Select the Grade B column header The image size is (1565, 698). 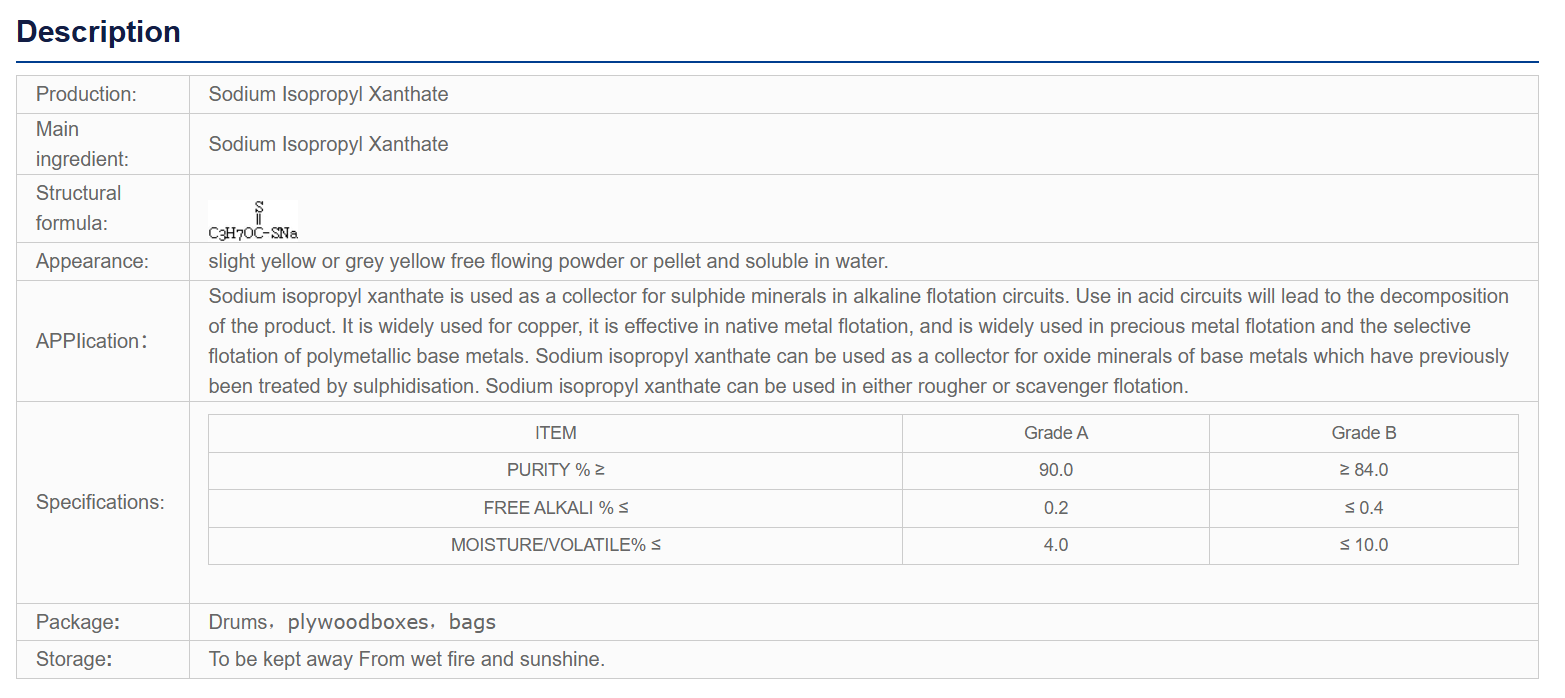[x=1364, y=433]
